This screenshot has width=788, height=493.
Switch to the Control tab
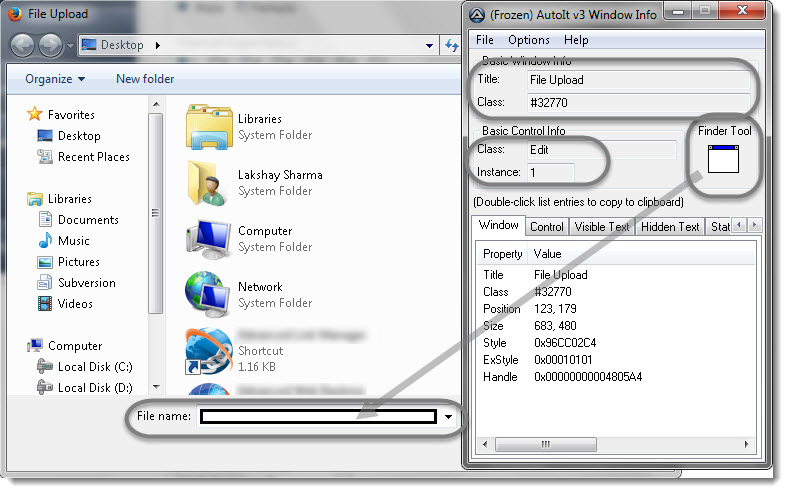tap(547, 227)
